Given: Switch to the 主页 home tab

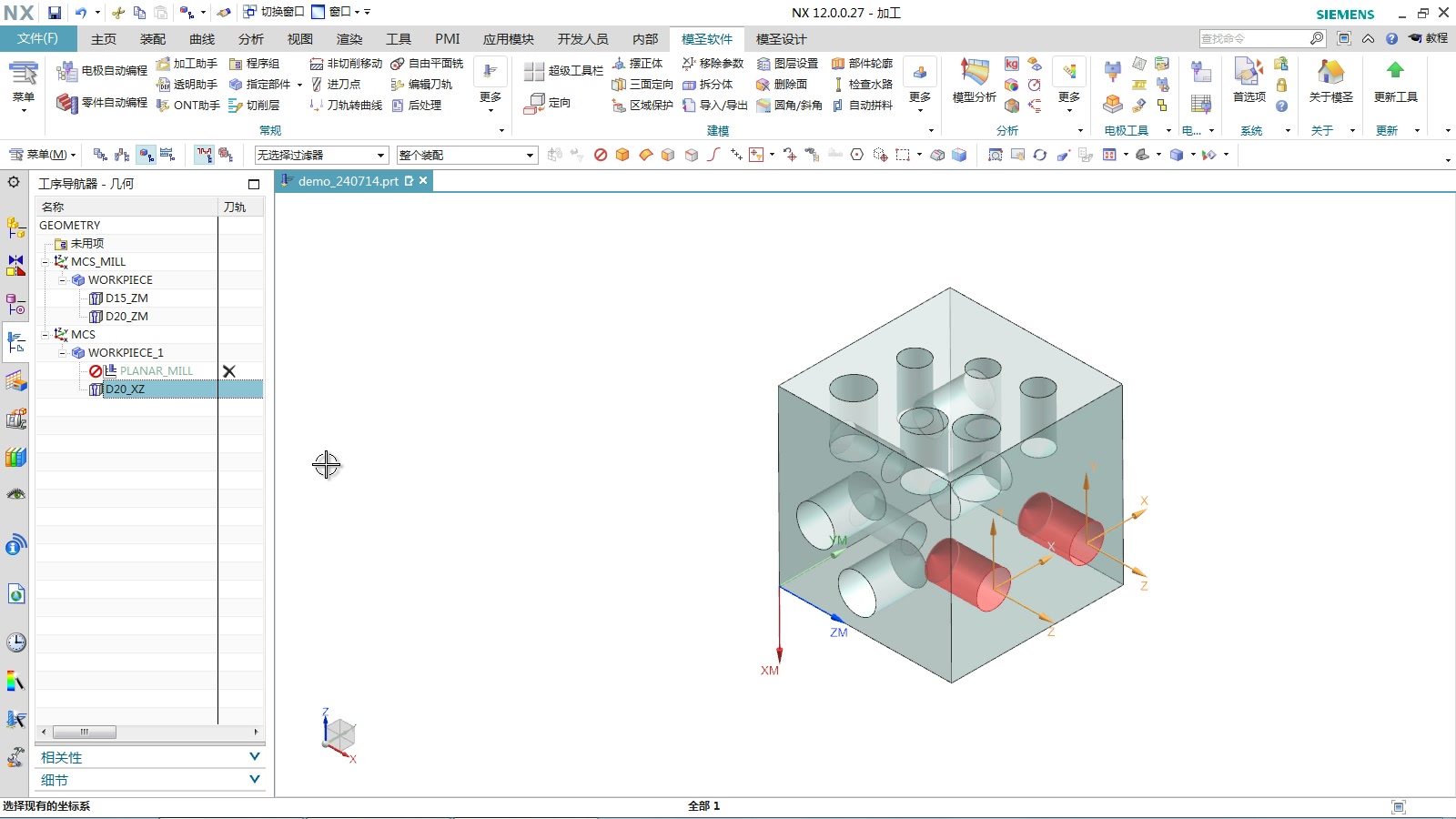Looking at the screenshot, I should click(x=104, y=39).
